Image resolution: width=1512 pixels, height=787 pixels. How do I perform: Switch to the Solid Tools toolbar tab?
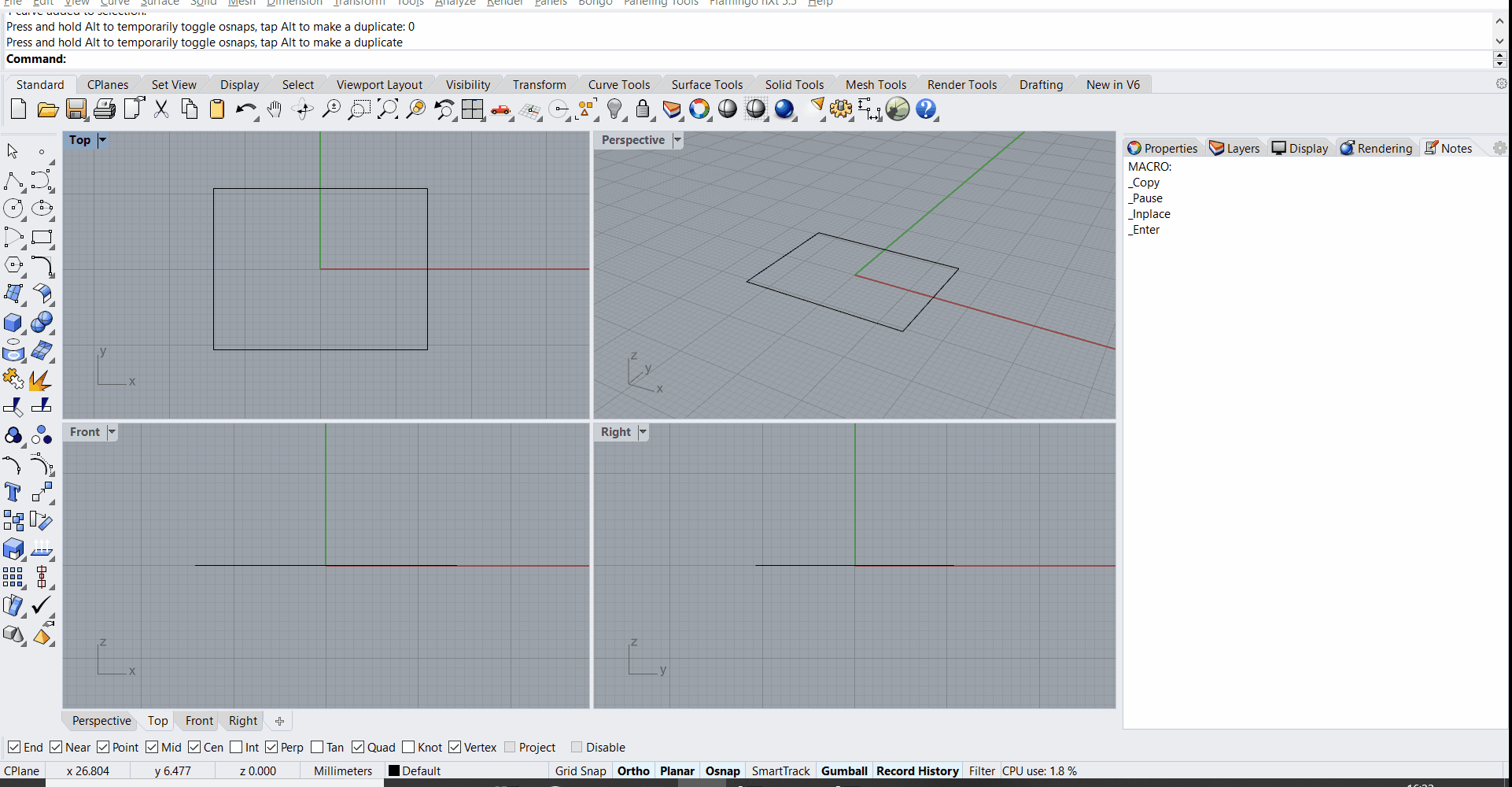(x=795, y=85)
